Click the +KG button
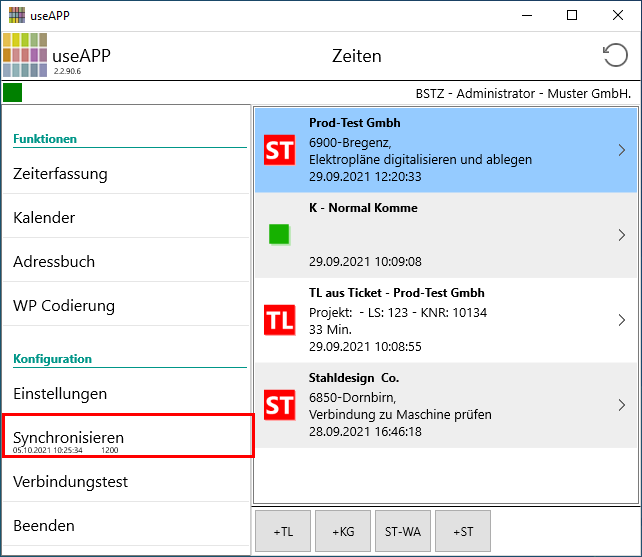 (343, 531)
